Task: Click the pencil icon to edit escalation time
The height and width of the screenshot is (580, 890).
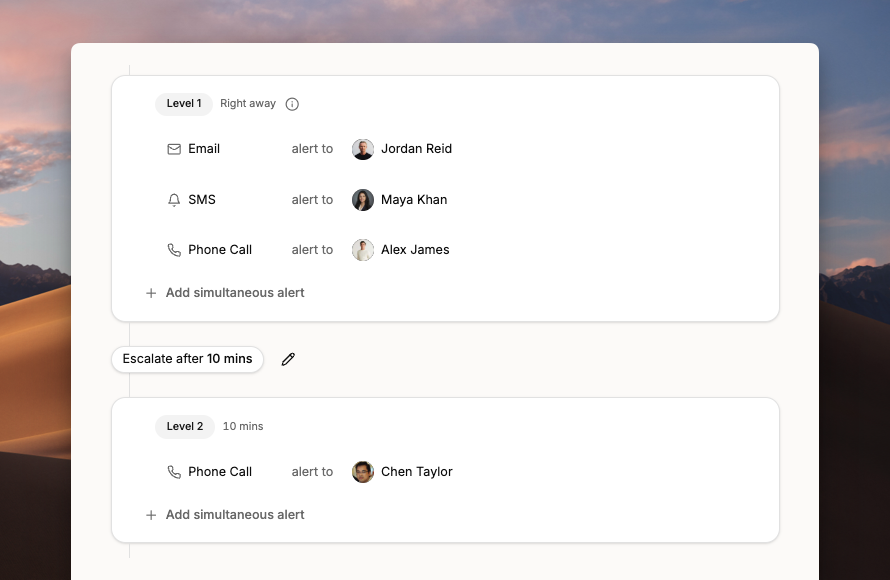Action: click(x=288, y=359)
